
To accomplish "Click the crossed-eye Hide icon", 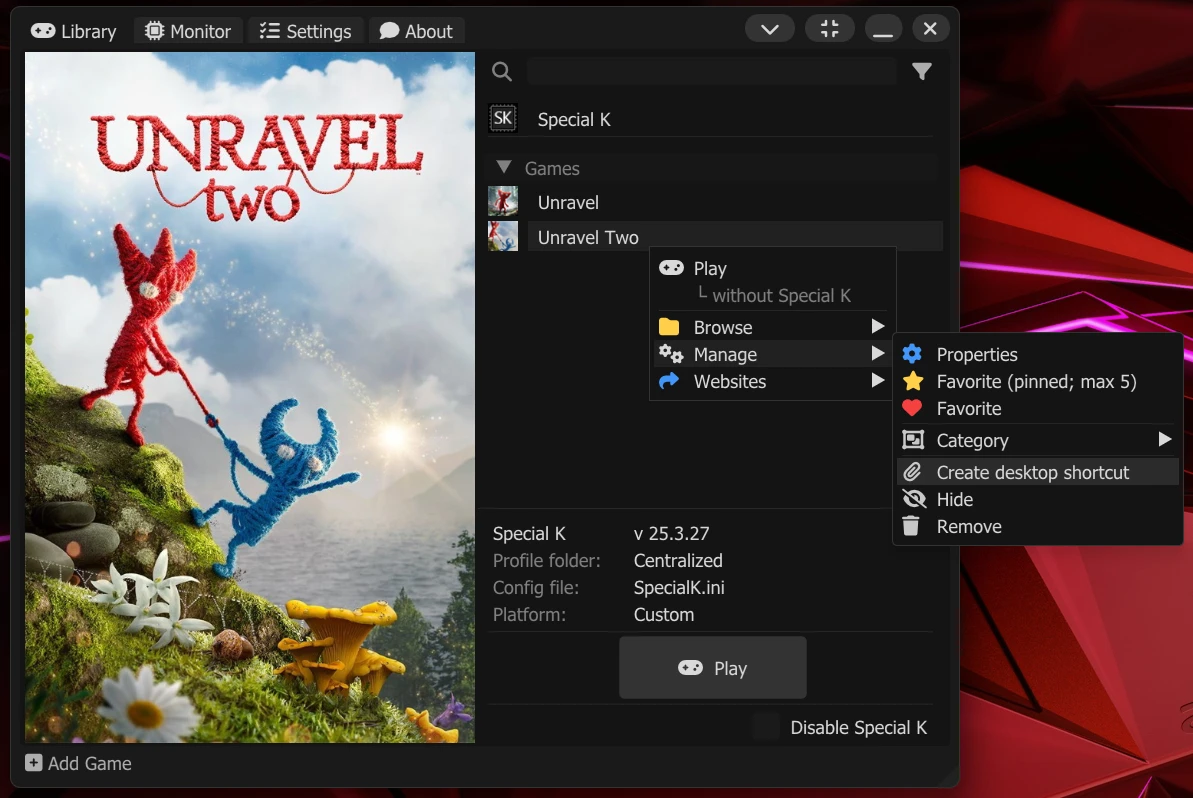I will (914, 499).
